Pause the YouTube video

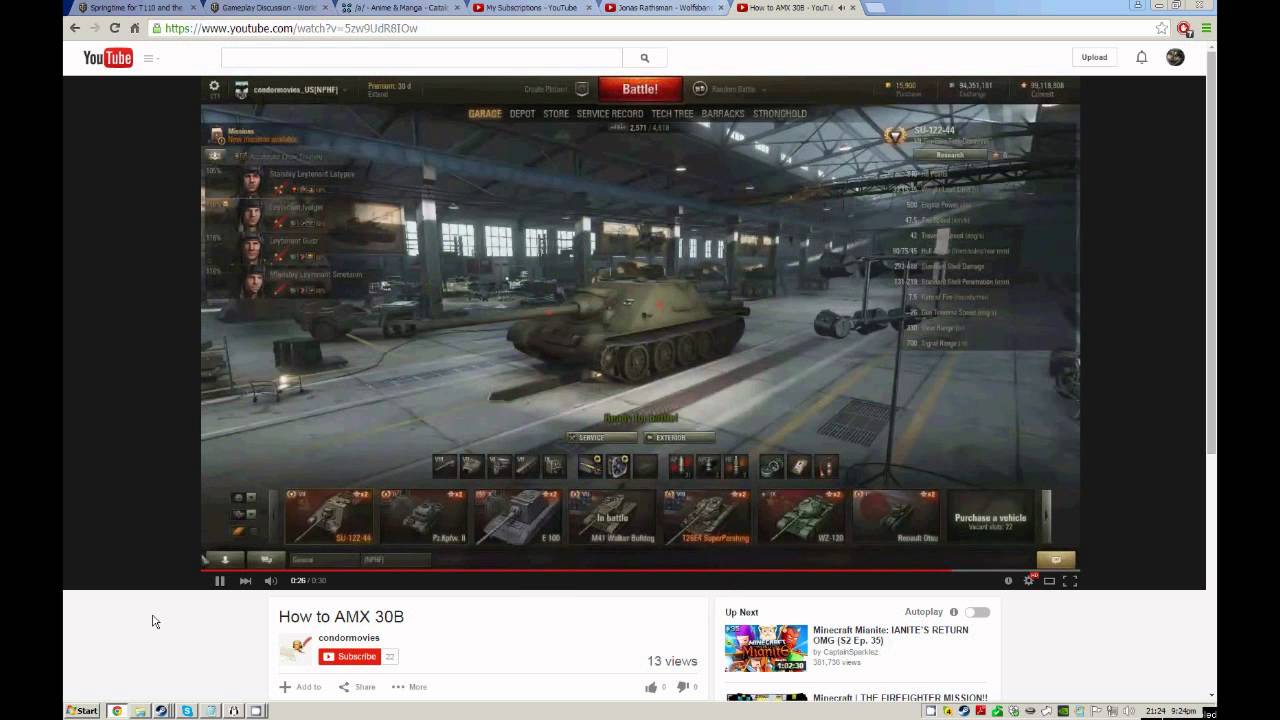click(220, 581)
